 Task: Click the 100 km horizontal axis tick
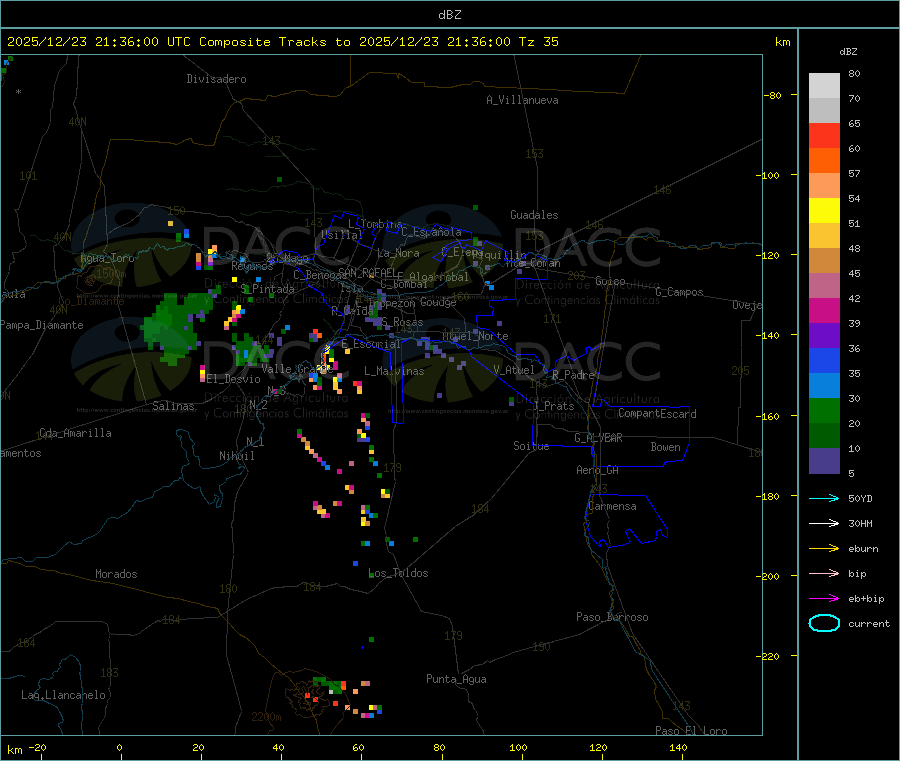tap(518, 747)
